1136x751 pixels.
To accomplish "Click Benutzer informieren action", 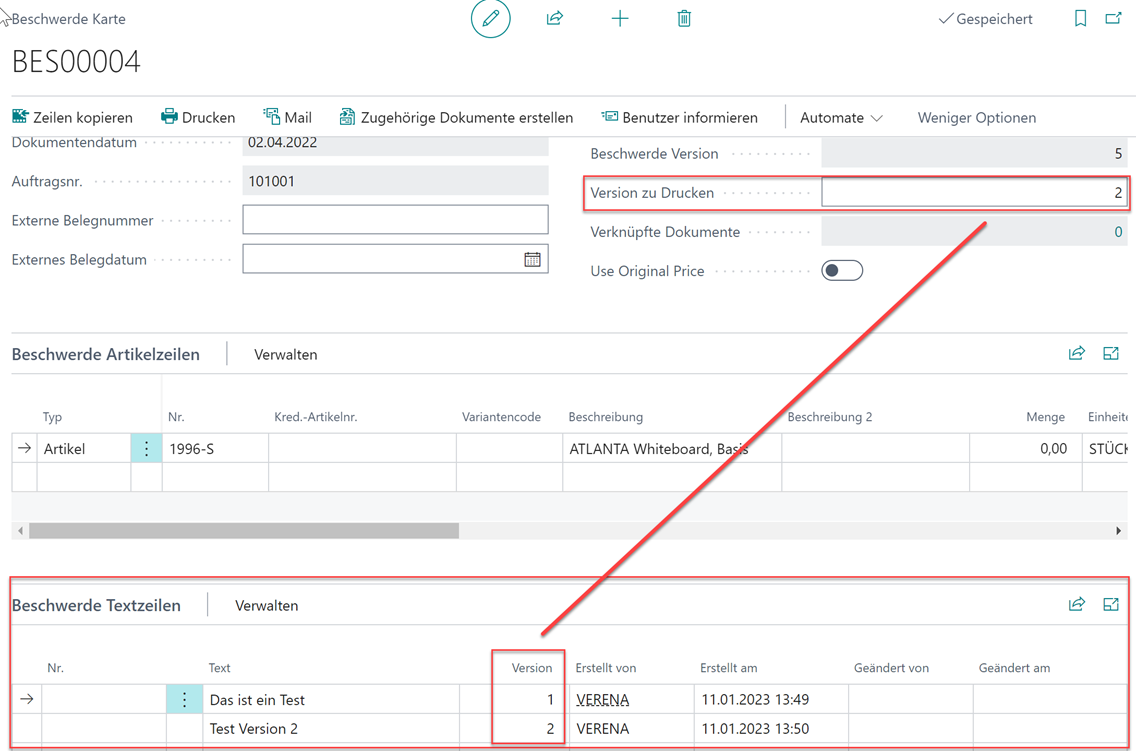I will pos(680,117).
